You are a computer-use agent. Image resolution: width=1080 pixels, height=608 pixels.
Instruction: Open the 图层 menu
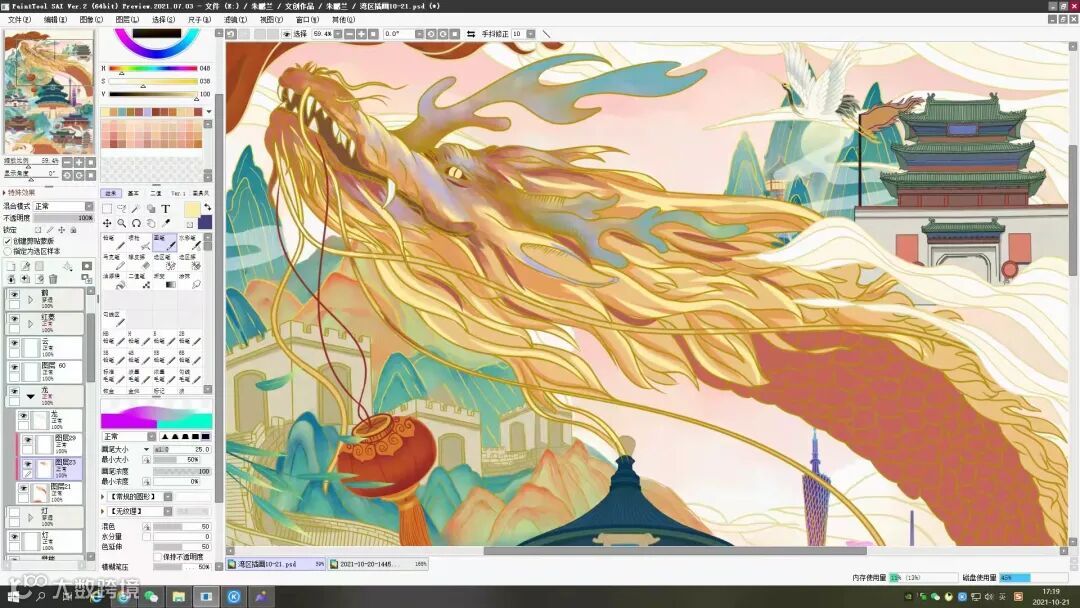tap(127, 20)
